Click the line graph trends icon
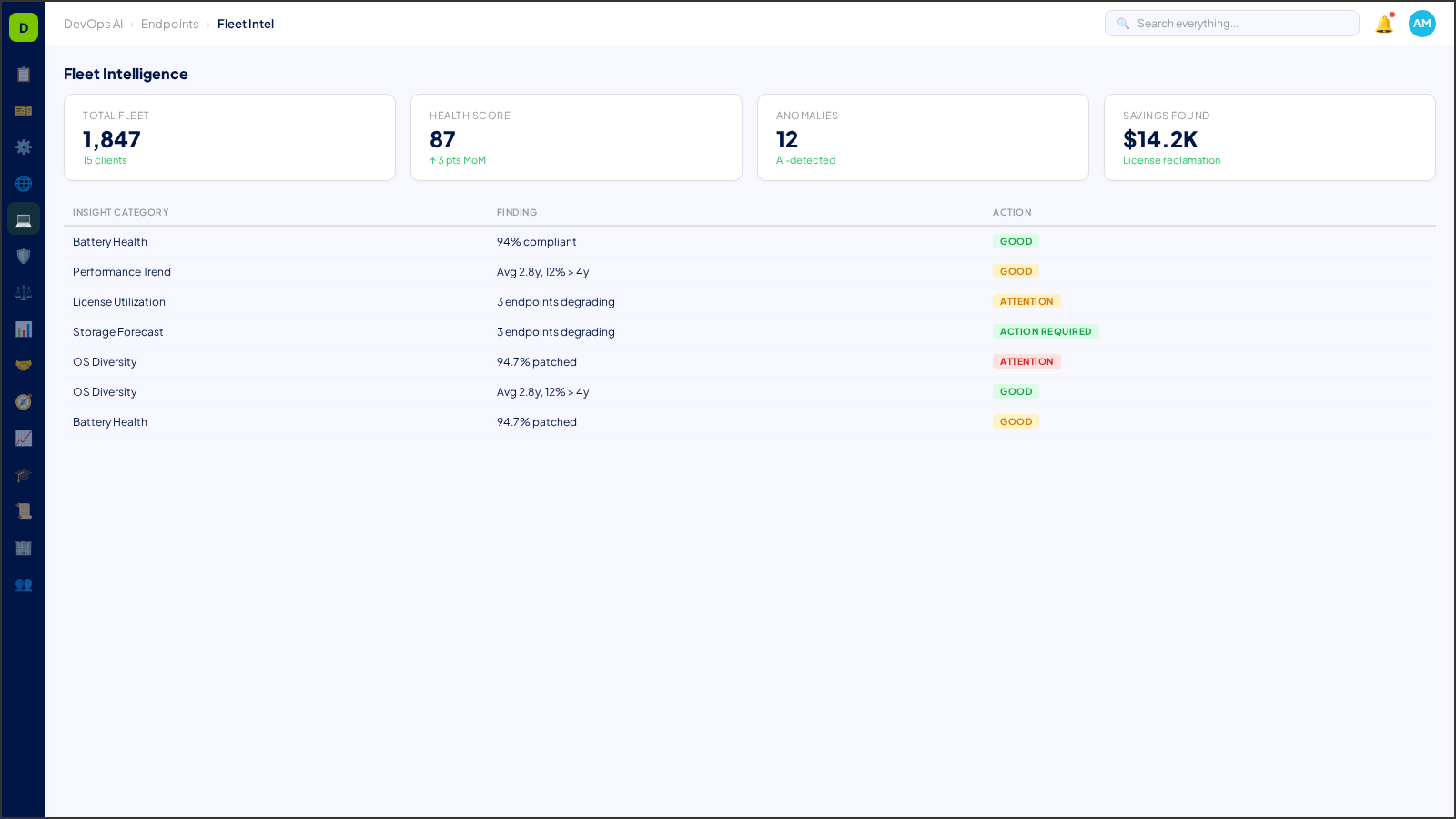Screen dimensions: 1456x819 coord(24,439)
